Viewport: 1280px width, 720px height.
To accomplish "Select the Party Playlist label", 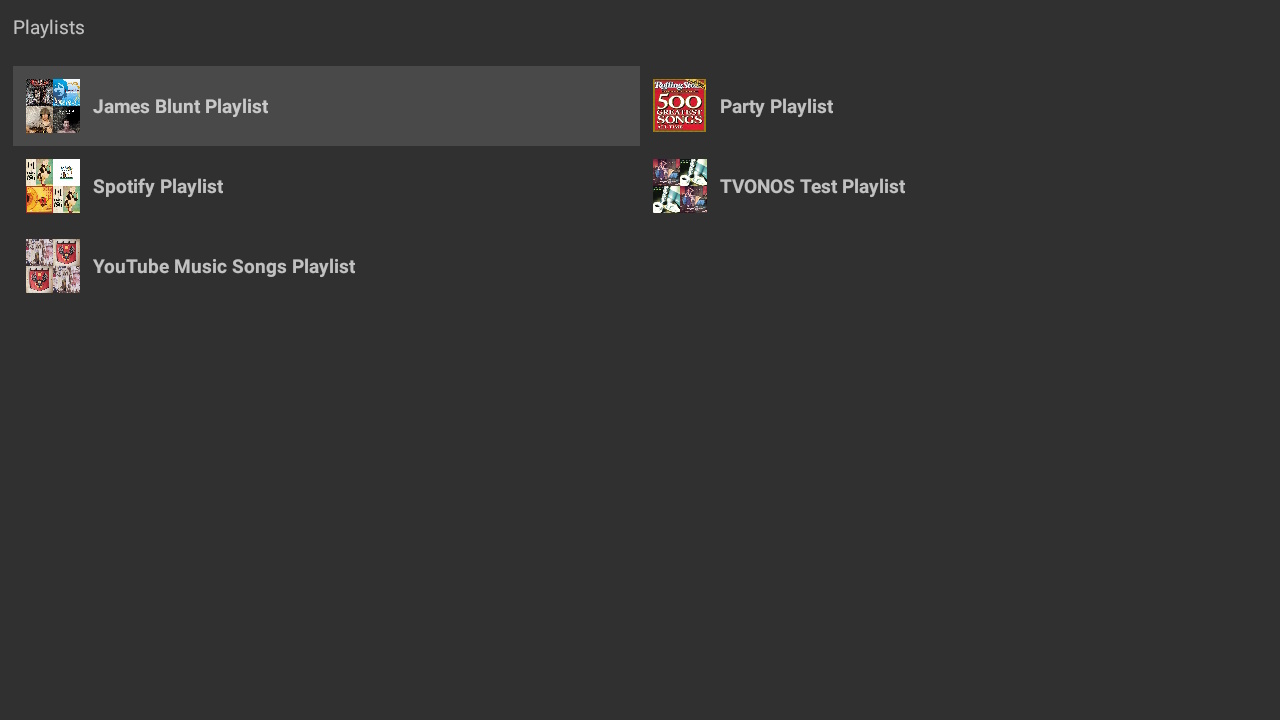I will (776, 106).
